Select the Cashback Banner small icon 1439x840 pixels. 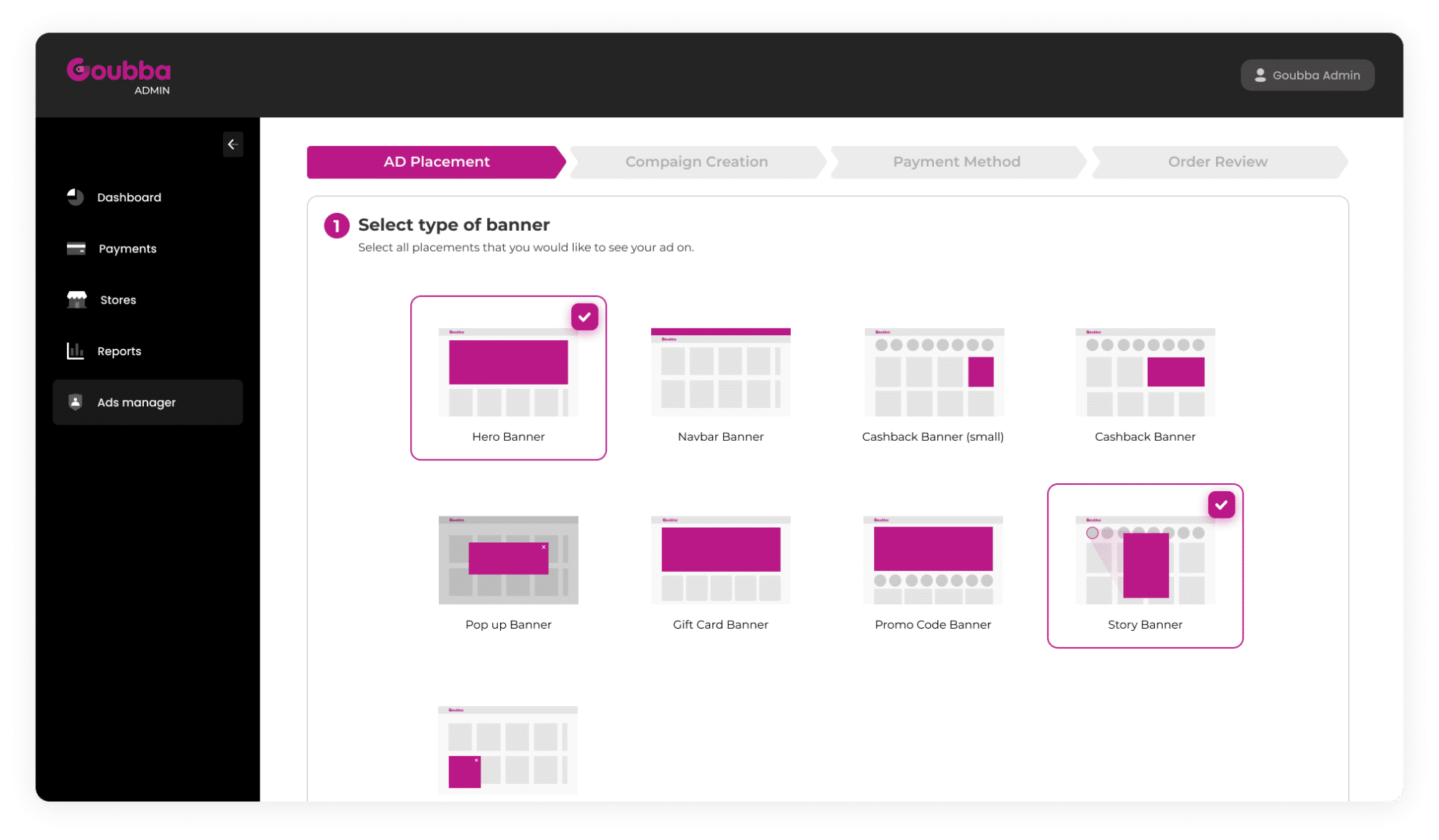coord(933,373)
